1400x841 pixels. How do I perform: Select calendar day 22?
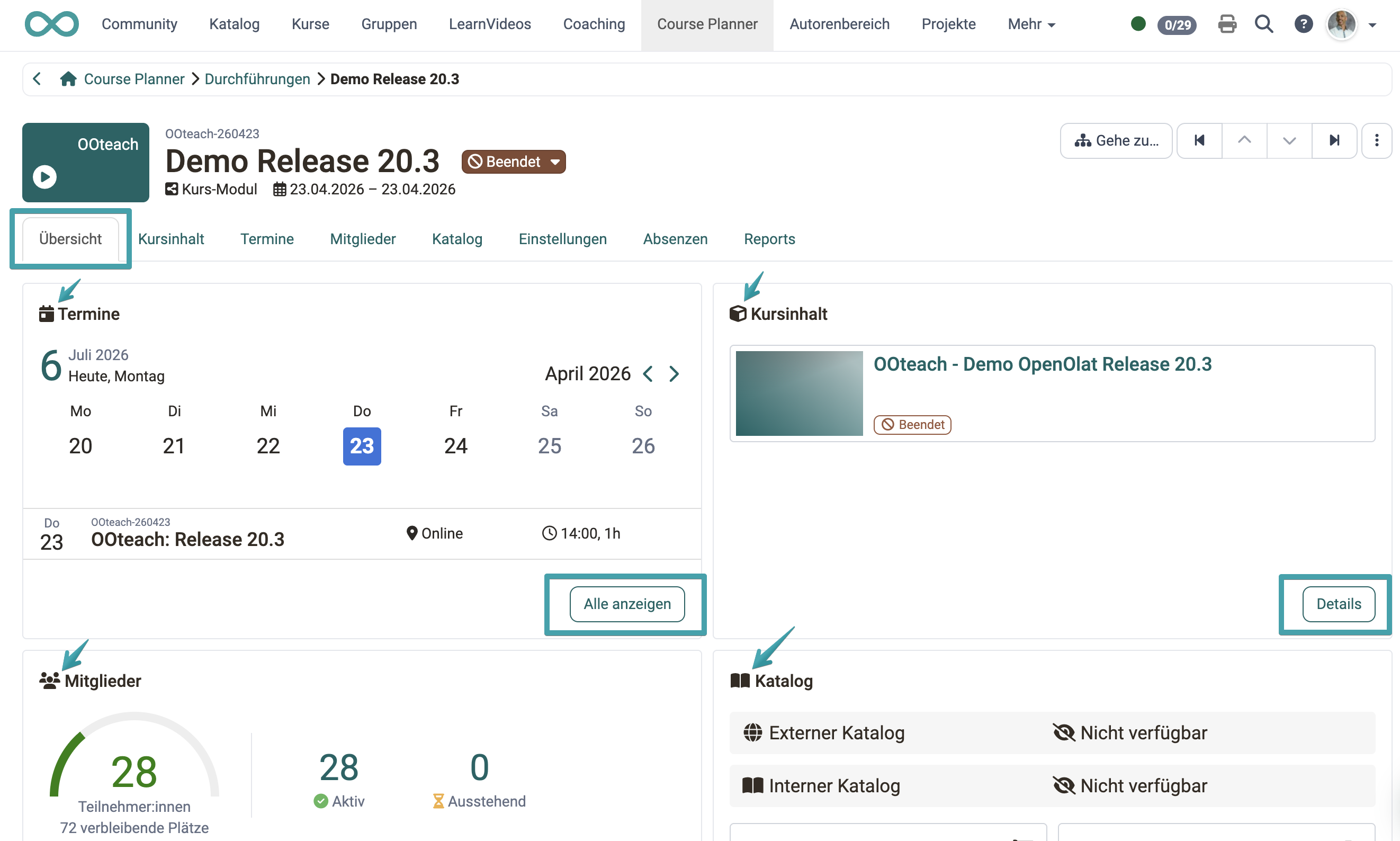(x=268, y=446)
